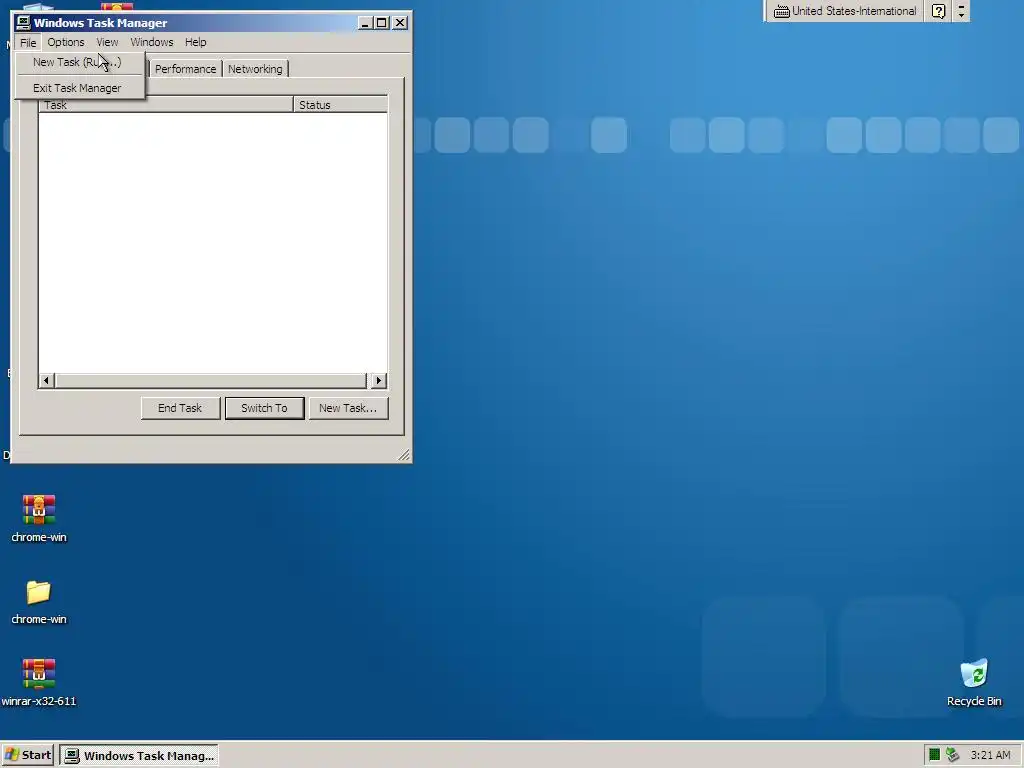Open language bar help icon
The image size is (1024, 768).
coord(938,11)
